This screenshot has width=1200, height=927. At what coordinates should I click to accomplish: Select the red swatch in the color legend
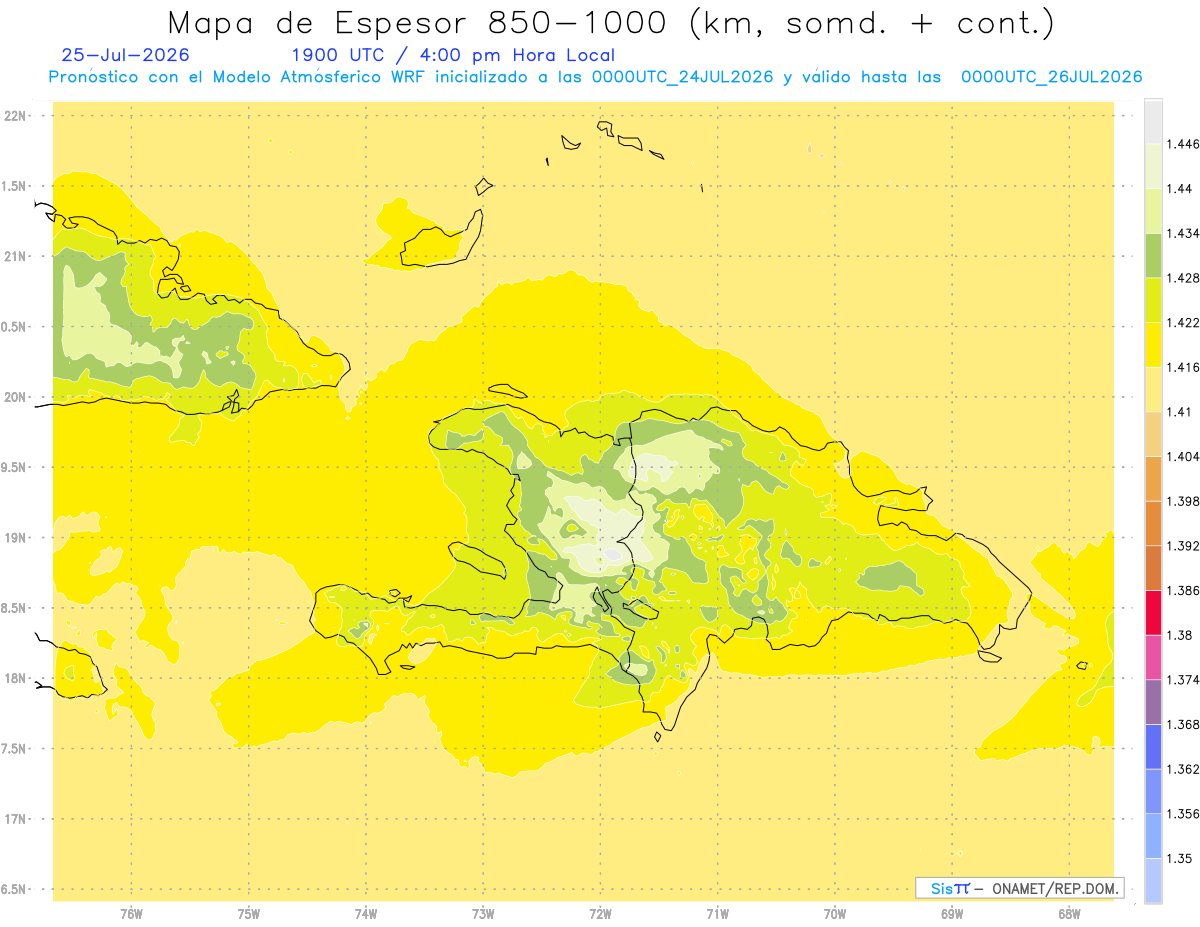1153,613
